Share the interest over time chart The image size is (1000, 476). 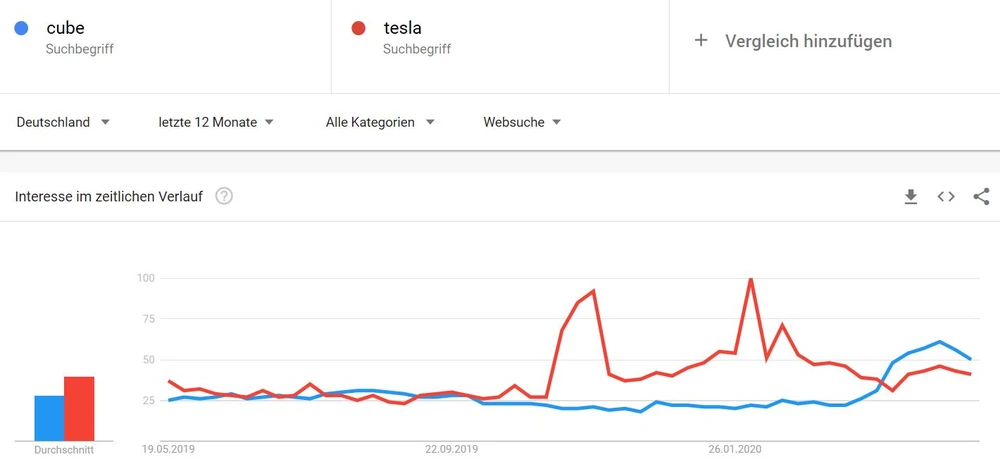click(x=981, y=197)
